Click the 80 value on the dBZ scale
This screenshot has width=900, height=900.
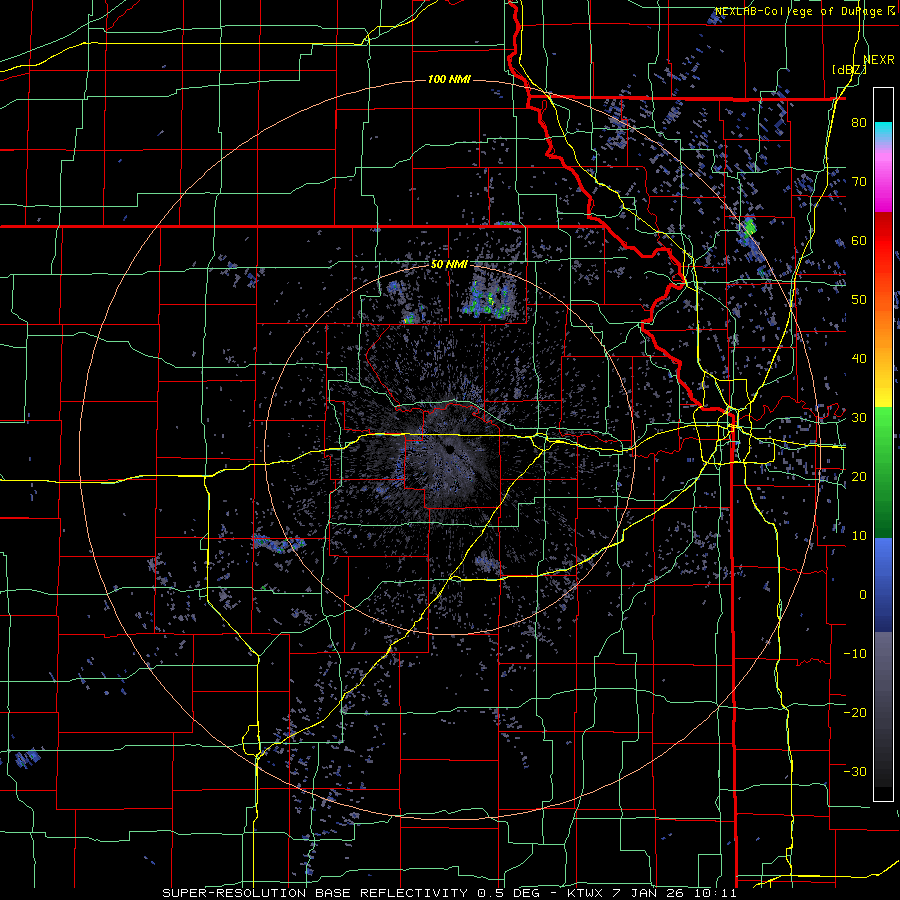pyautogui.click(x=859, y=123)
